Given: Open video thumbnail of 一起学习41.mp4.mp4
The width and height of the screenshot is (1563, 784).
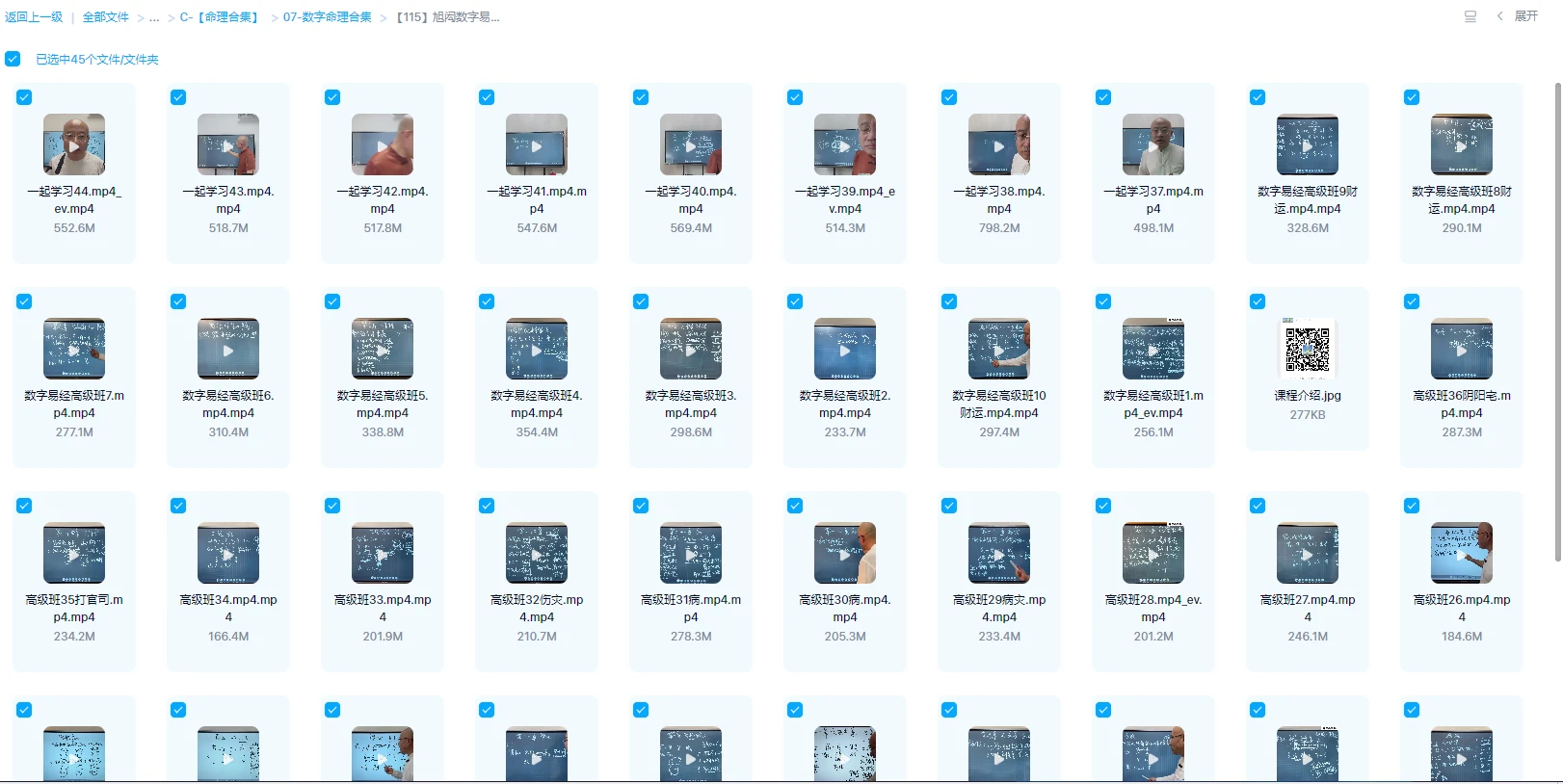Looking at the screenshot, I should coord(537,144).
